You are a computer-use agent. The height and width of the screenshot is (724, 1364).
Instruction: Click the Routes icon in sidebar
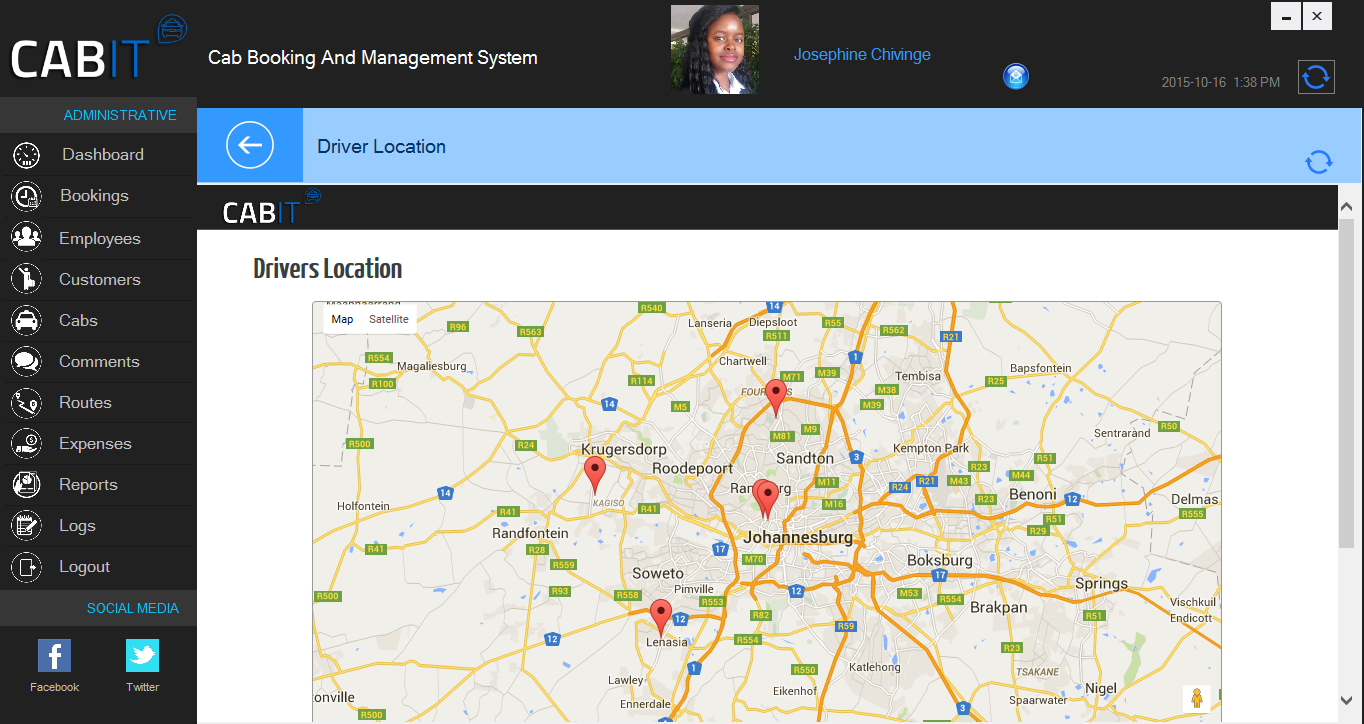click(26, 402)
